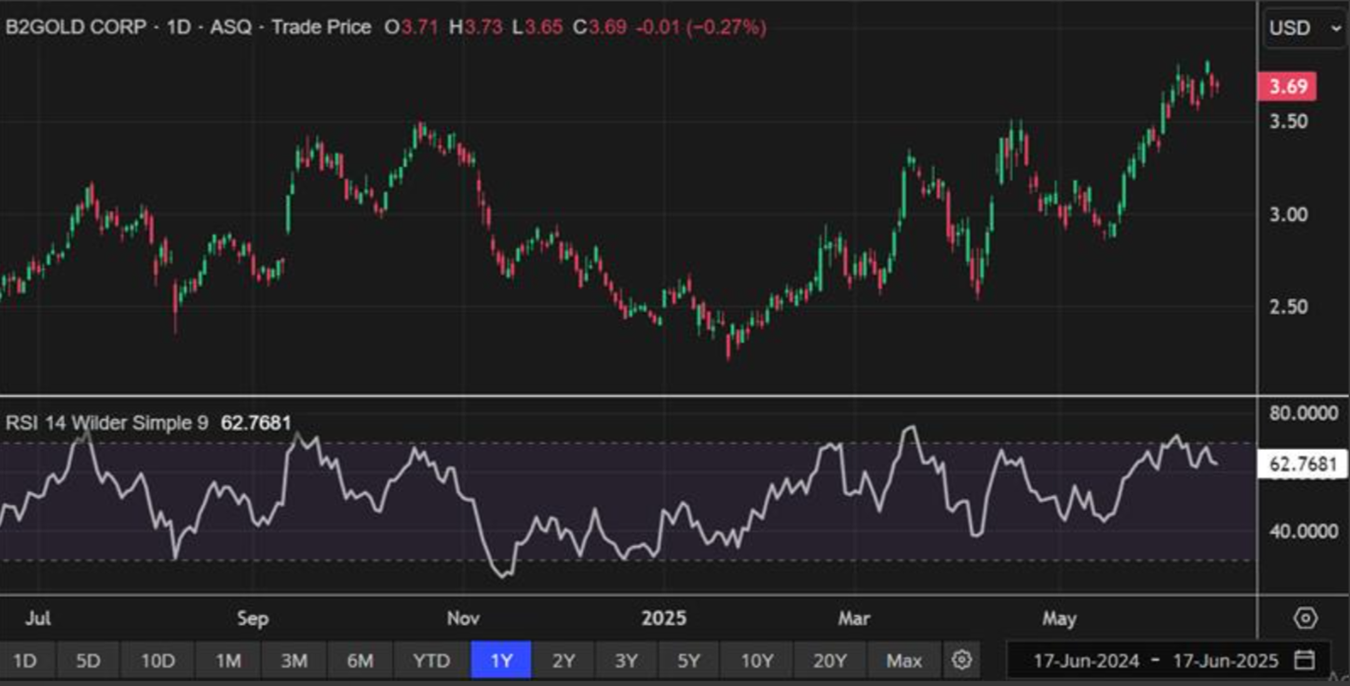Click the 62.7681 RSI axis value tag
Image resolution: width=1350 pixels, height=686 pixels.
pyautogui.click(x=1302, y=464)
